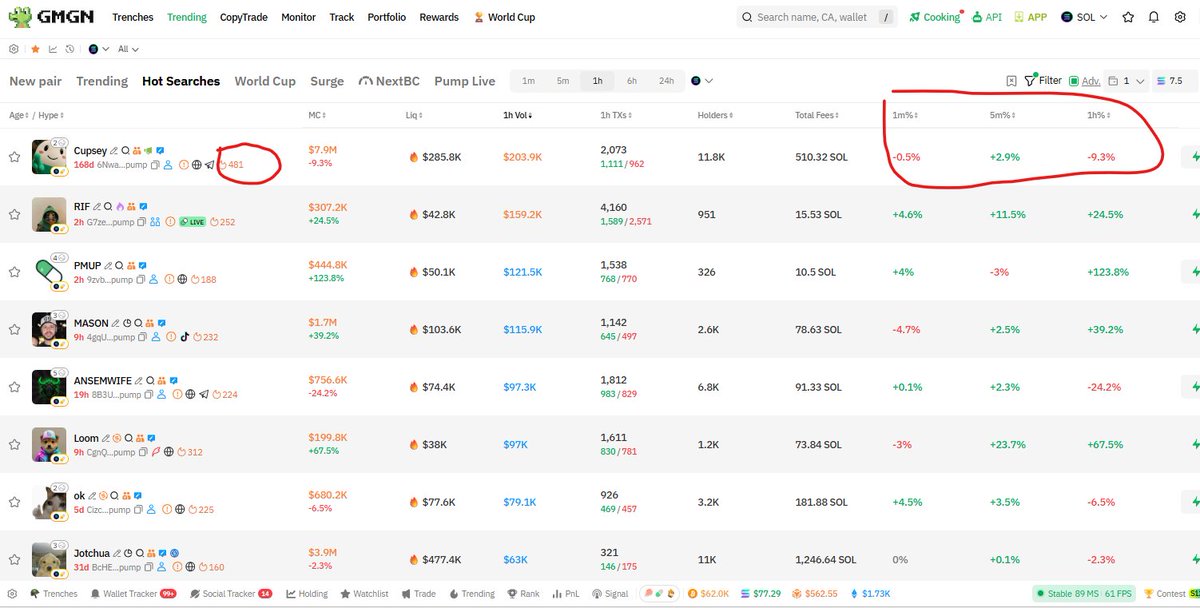The image size is (1200, 608).
Task: Open the SOL chain dropdown
Action: pyautogui.click(x=1085, y=17)
